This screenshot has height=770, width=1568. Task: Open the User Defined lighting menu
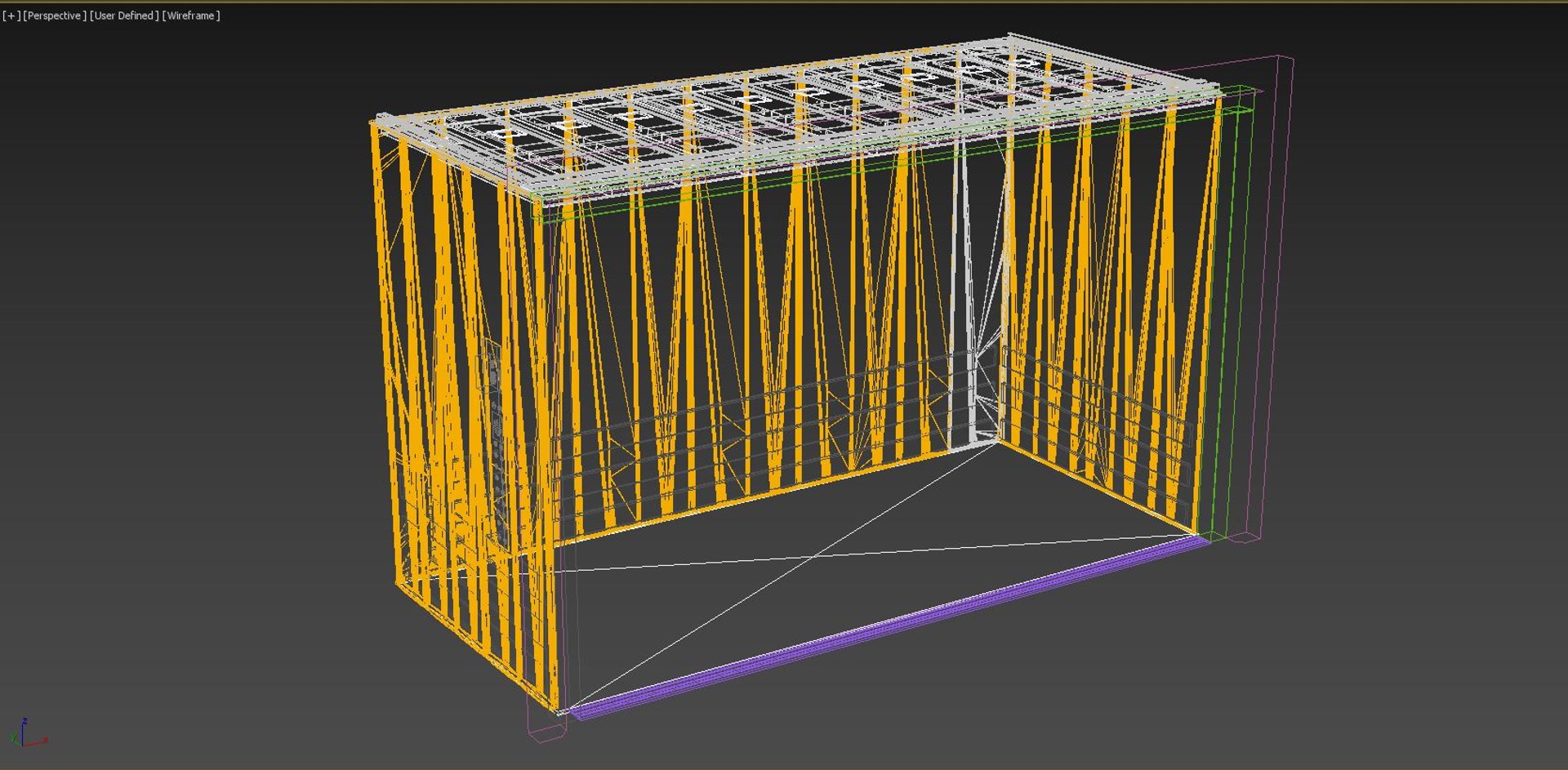[124, 16]
